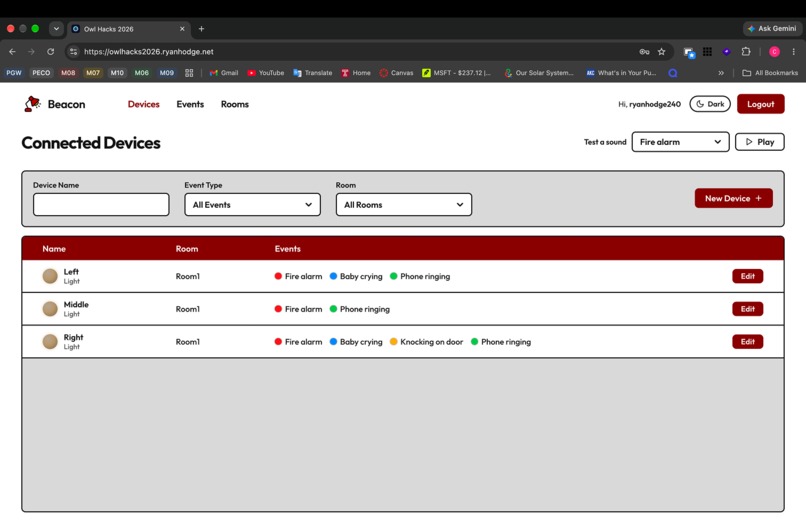806x523 pixels.
Task: Click the Middle device color circle
Action: pyautogui.click(x=50, y=309)
